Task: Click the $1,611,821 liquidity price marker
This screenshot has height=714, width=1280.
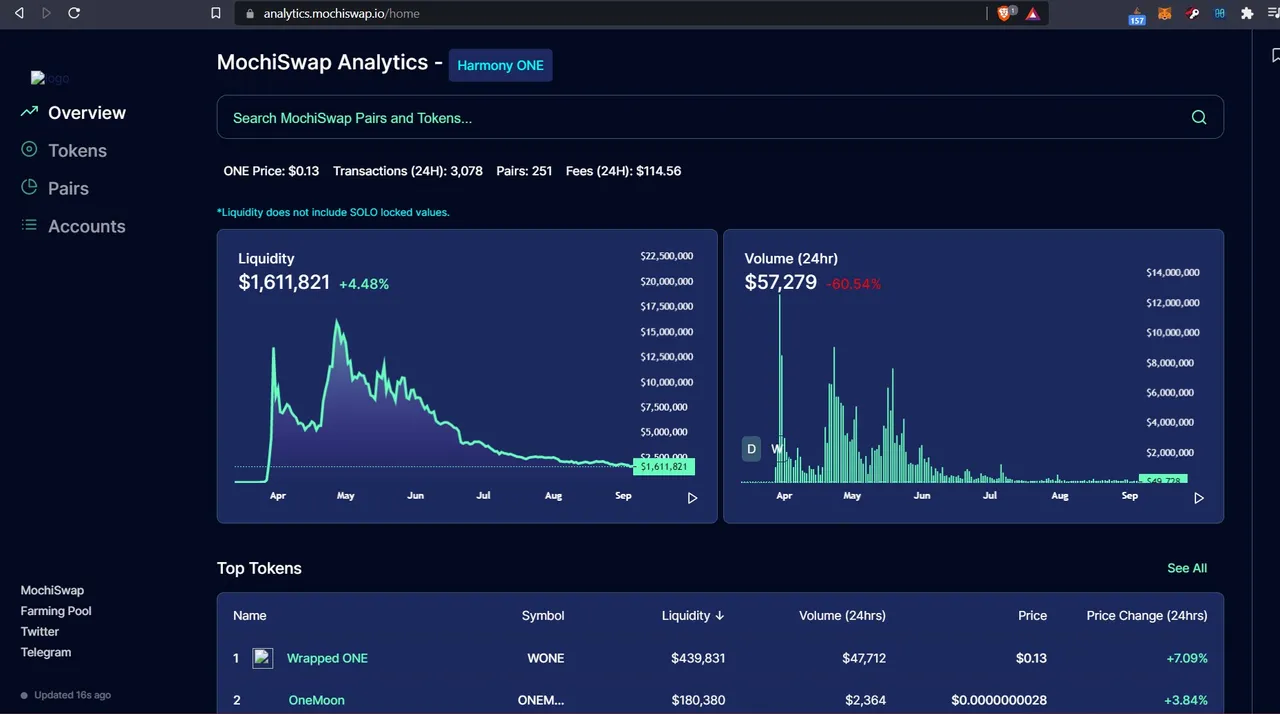Action: coord(664,467)
